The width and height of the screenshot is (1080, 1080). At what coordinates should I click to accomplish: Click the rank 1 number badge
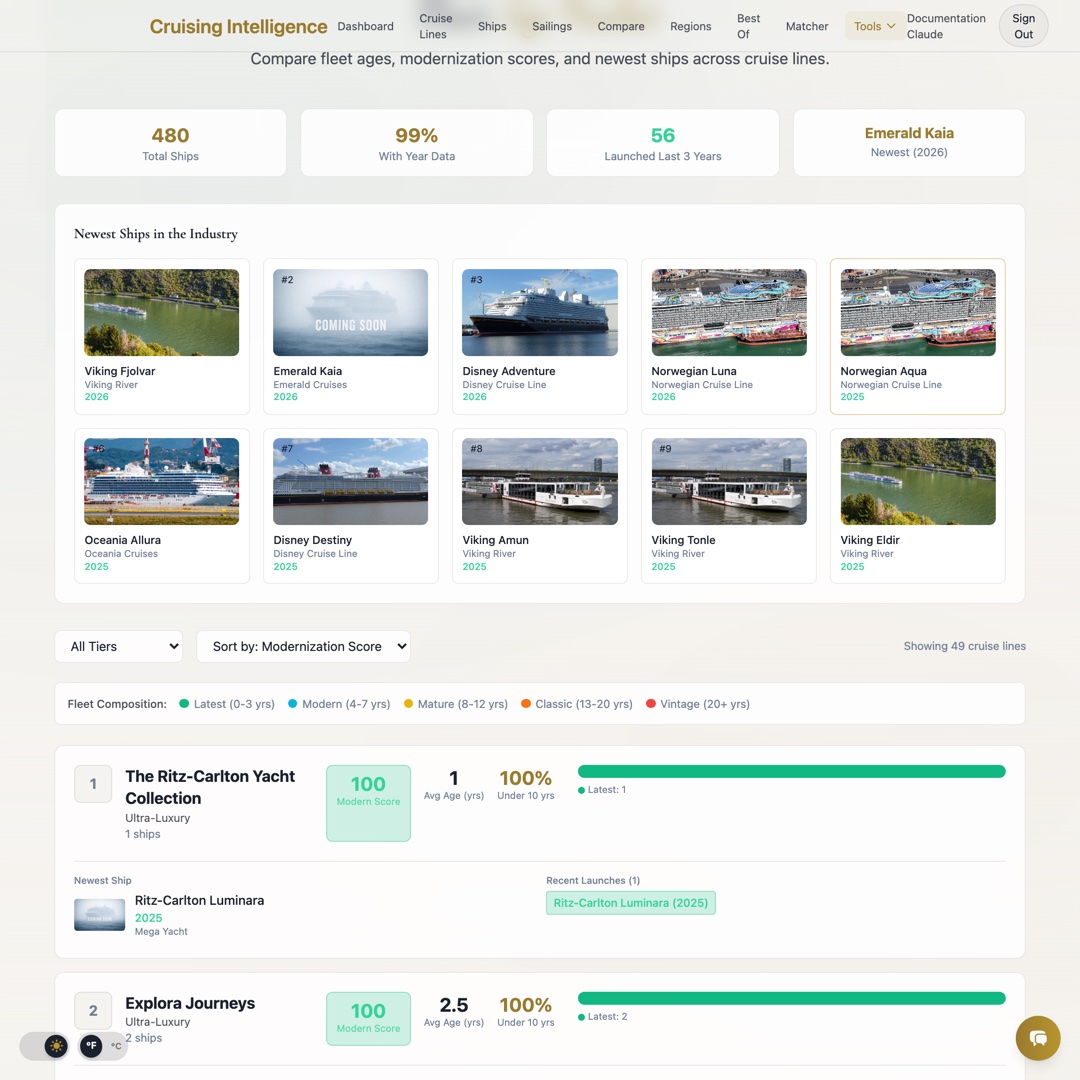(93, 784)
